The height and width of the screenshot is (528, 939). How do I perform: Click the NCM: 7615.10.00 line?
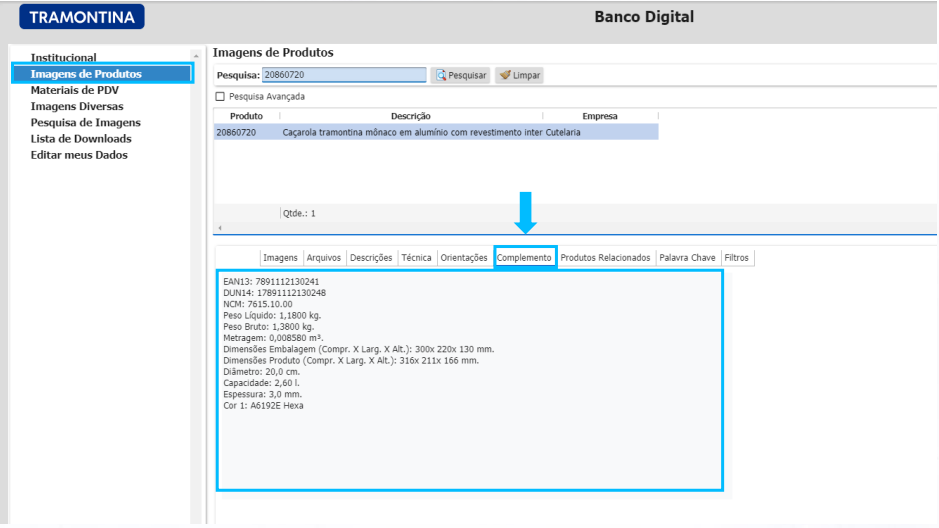pyautogui.click(x=258, y=304)
